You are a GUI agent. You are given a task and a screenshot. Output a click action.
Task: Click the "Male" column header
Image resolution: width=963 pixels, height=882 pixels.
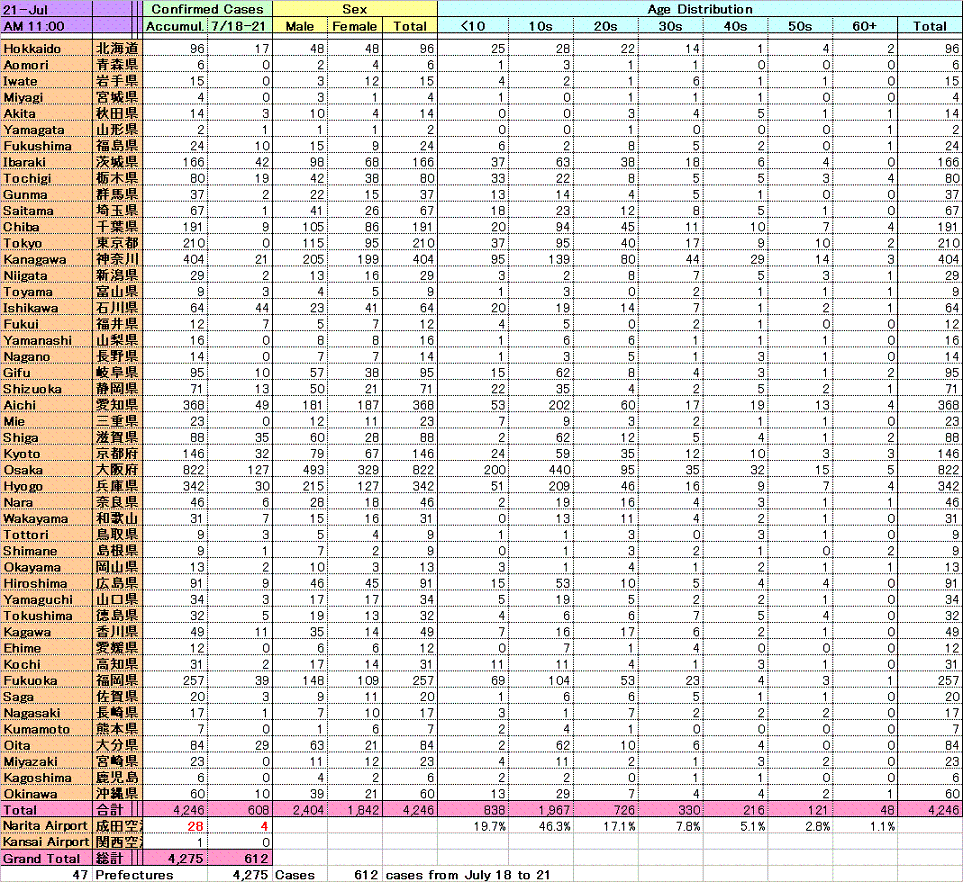(301, 25)
